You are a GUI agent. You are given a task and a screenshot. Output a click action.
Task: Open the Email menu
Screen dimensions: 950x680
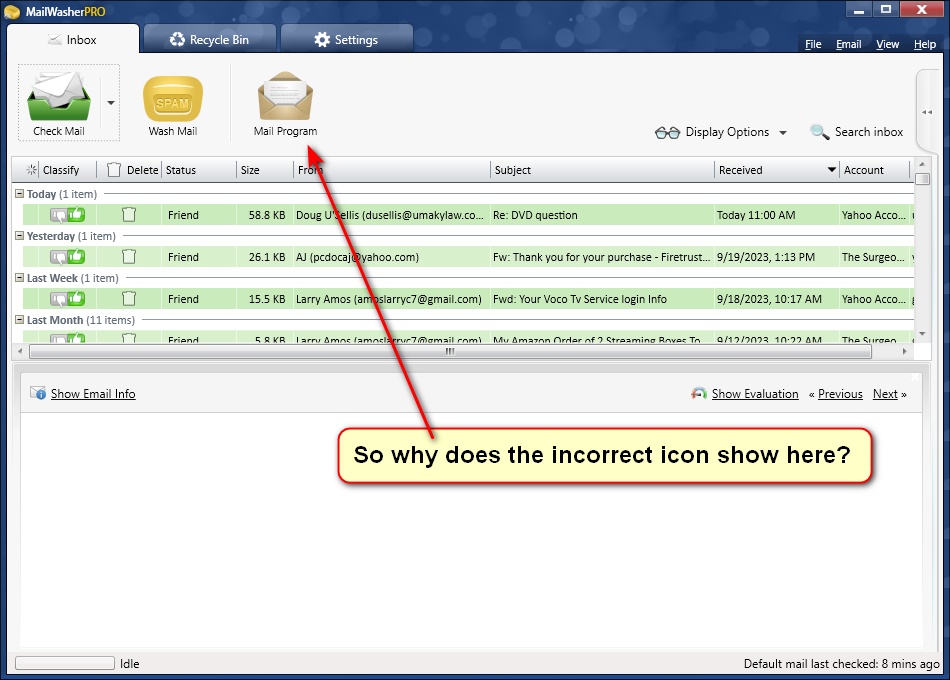849,44
